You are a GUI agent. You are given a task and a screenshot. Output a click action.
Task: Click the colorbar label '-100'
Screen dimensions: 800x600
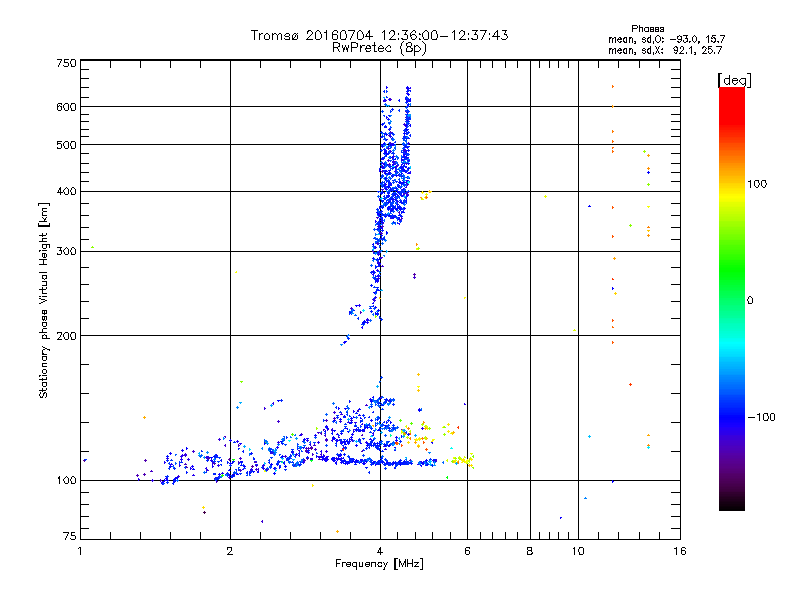(761, 417)
